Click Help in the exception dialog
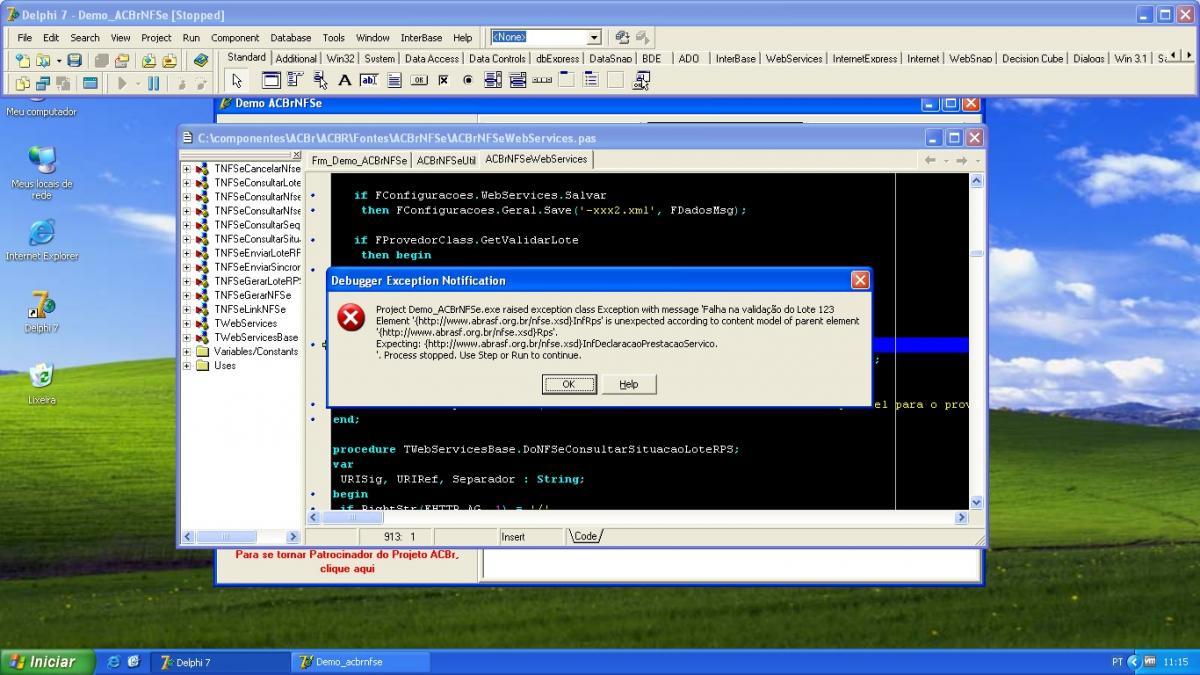1200x675 pixels. 628,384
